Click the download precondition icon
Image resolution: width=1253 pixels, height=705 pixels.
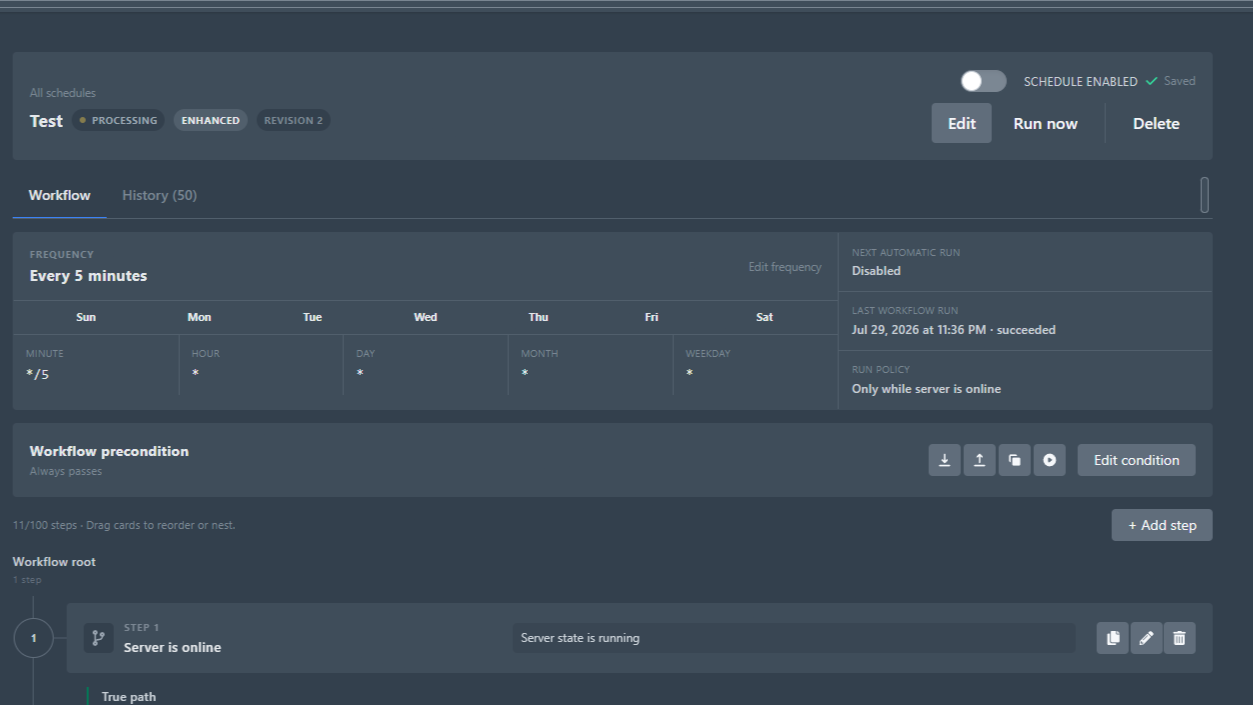click(944, 460)
